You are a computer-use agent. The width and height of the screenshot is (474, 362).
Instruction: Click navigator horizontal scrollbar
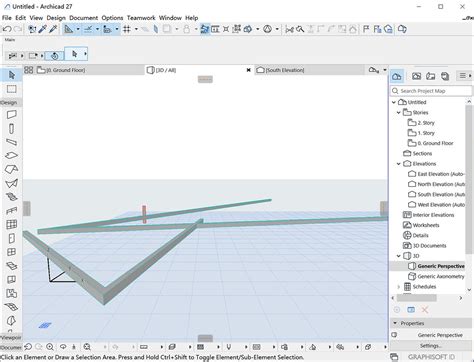(416, 298)
